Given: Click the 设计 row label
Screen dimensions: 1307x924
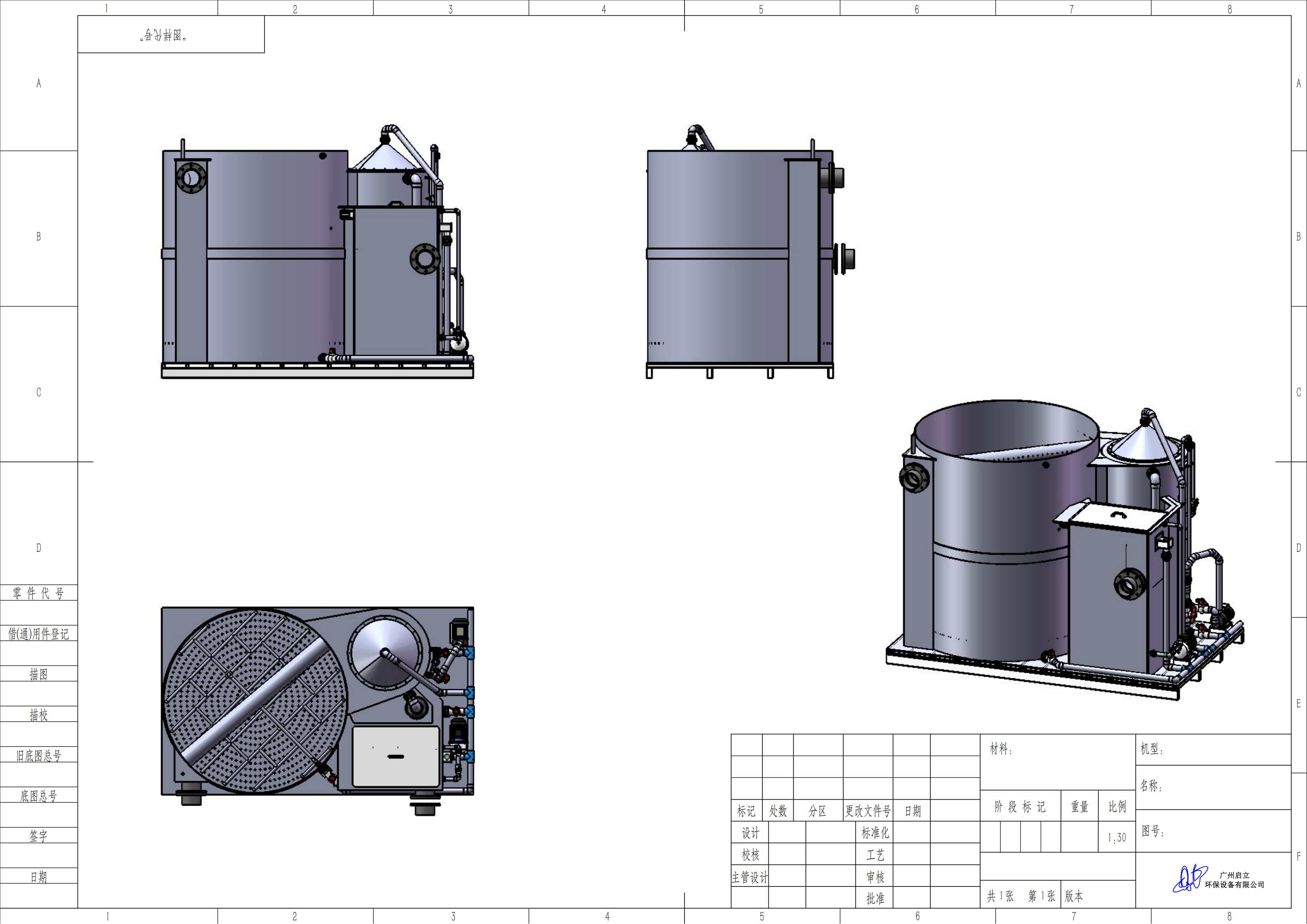Looking at the screenshot, I should pos(750,832).
